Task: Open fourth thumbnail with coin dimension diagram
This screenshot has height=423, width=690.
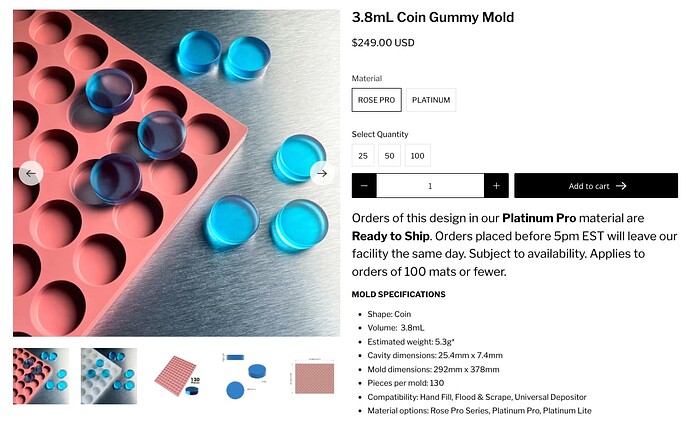Action: pyautogui.click(x=246, y=377)
